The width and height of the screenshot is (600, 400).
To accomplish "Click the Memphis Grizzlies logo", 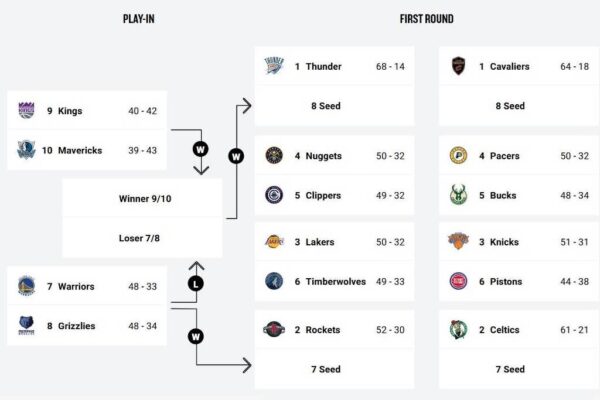I will pos(26,325).
